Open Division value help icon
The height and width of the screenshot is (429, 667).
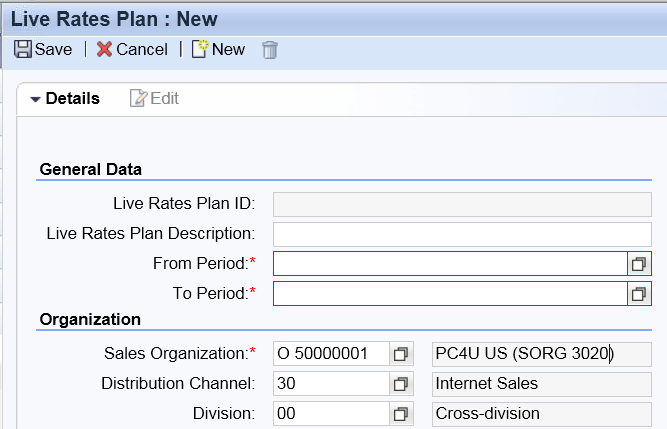(x=401, y=414)
